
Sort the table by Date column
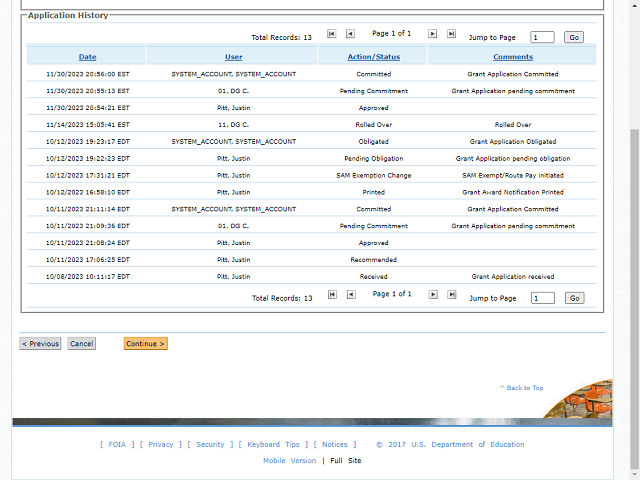pyautogui.click(x=88, y=57)
